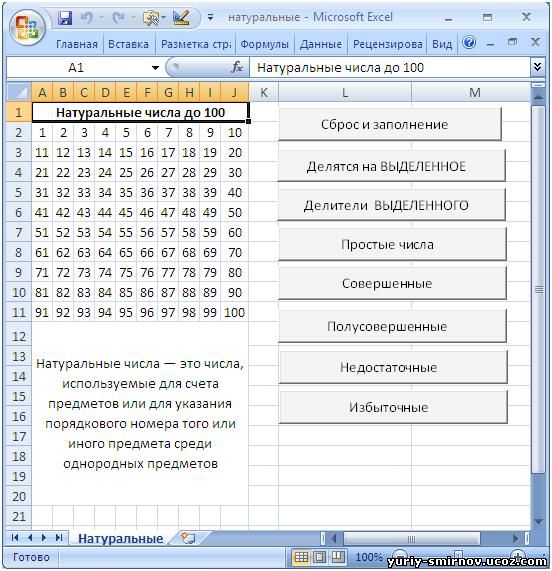Viewport: 552px width, 571px height.
Task: Open the Рецензирование ribbon tab
Action: 388,44
